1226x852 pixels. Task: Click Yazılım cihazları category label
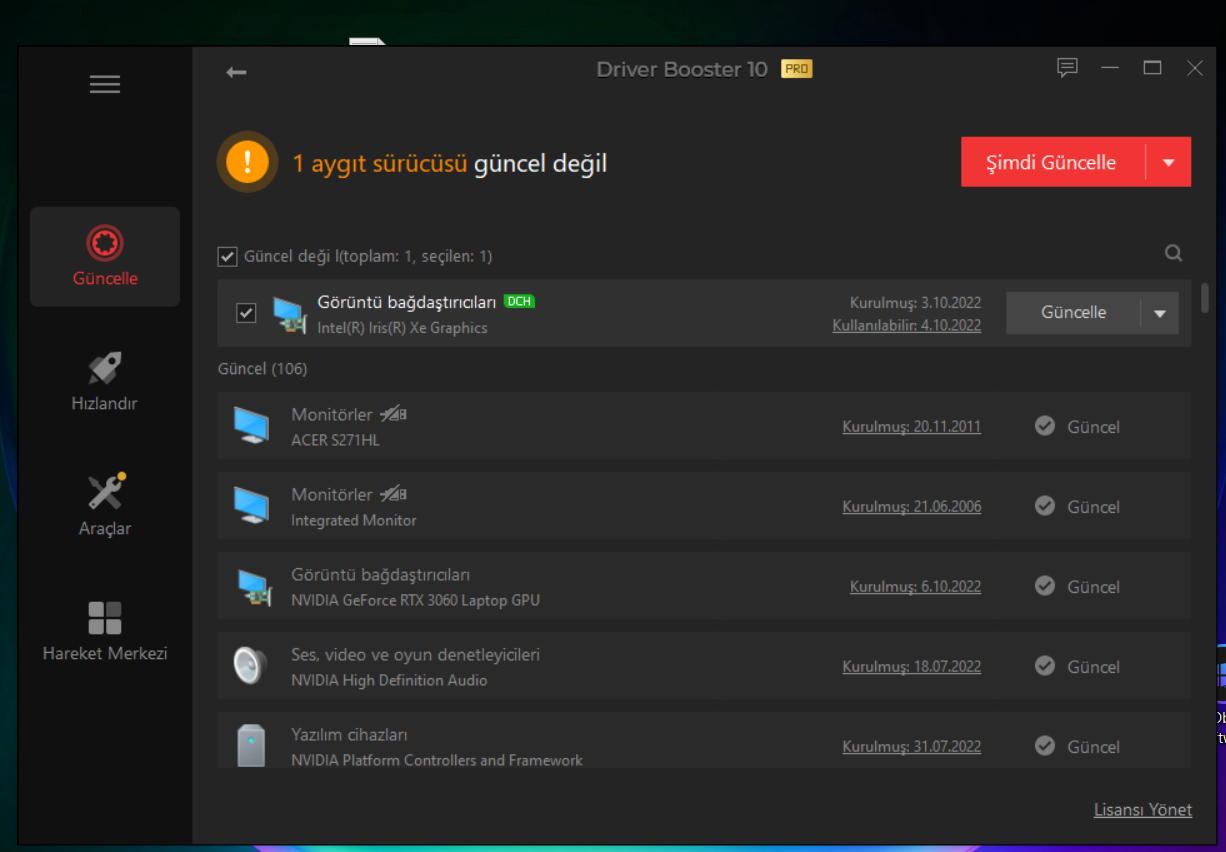tap(349, 735)
